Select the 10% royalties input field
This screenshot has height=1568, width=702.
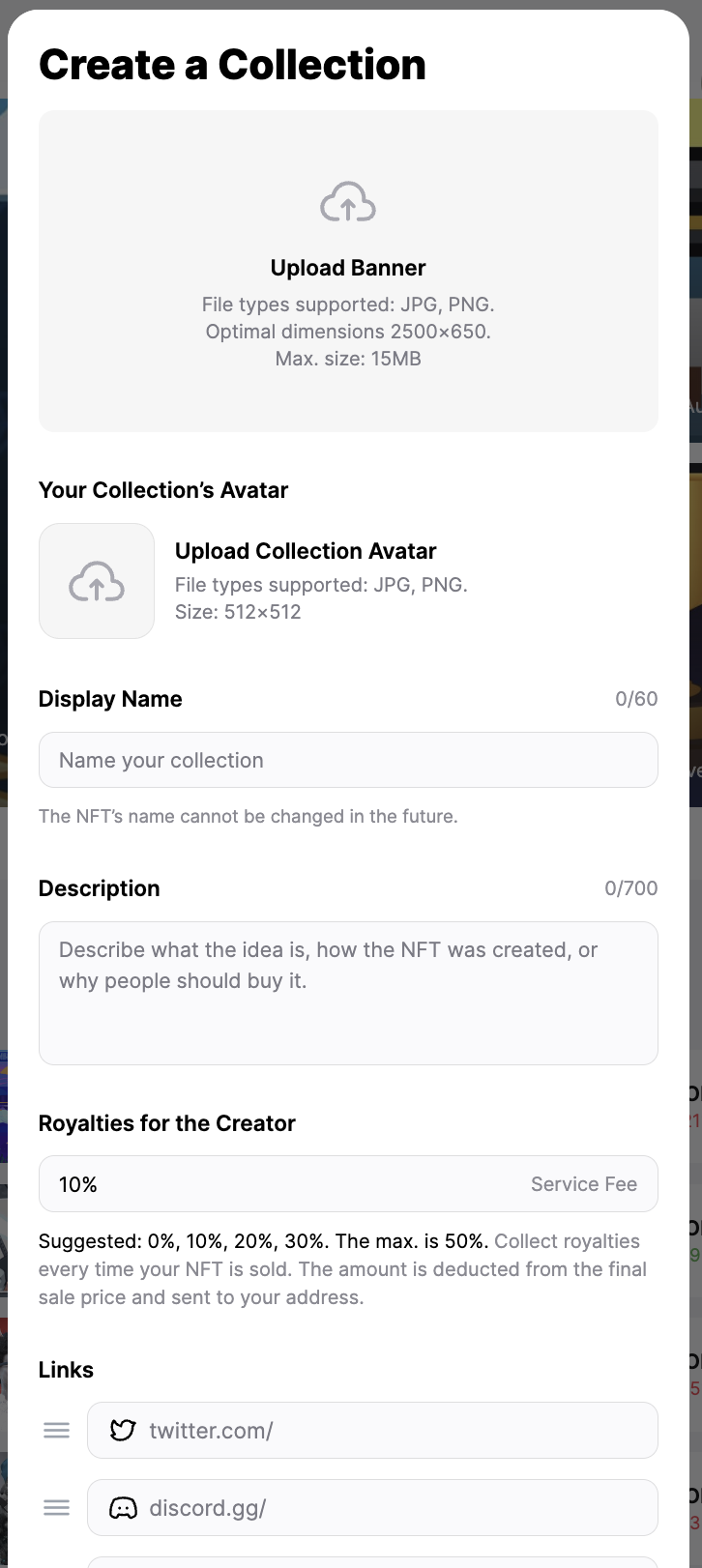pos(280,1184)
